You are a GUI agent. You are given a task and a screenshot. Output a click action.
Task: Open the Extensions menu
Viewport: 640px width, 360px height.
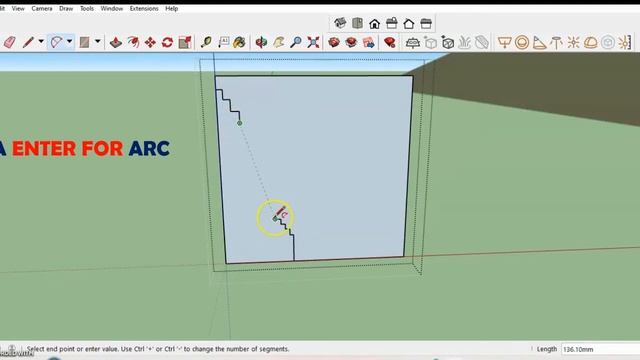[x=144, y=9]
